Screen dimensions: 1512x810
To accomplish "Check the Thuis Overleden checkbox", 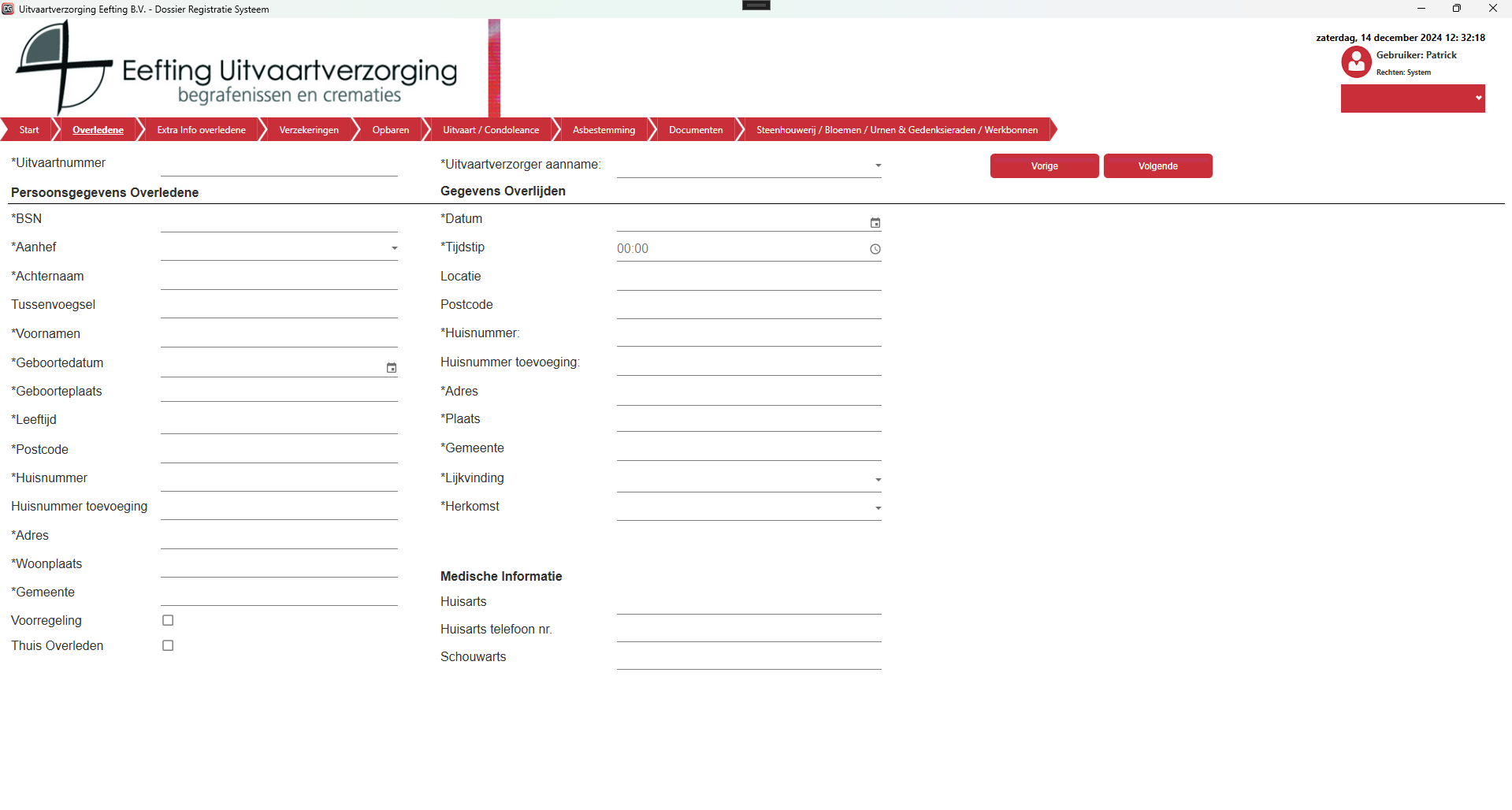I will click(x=168, y=646).
